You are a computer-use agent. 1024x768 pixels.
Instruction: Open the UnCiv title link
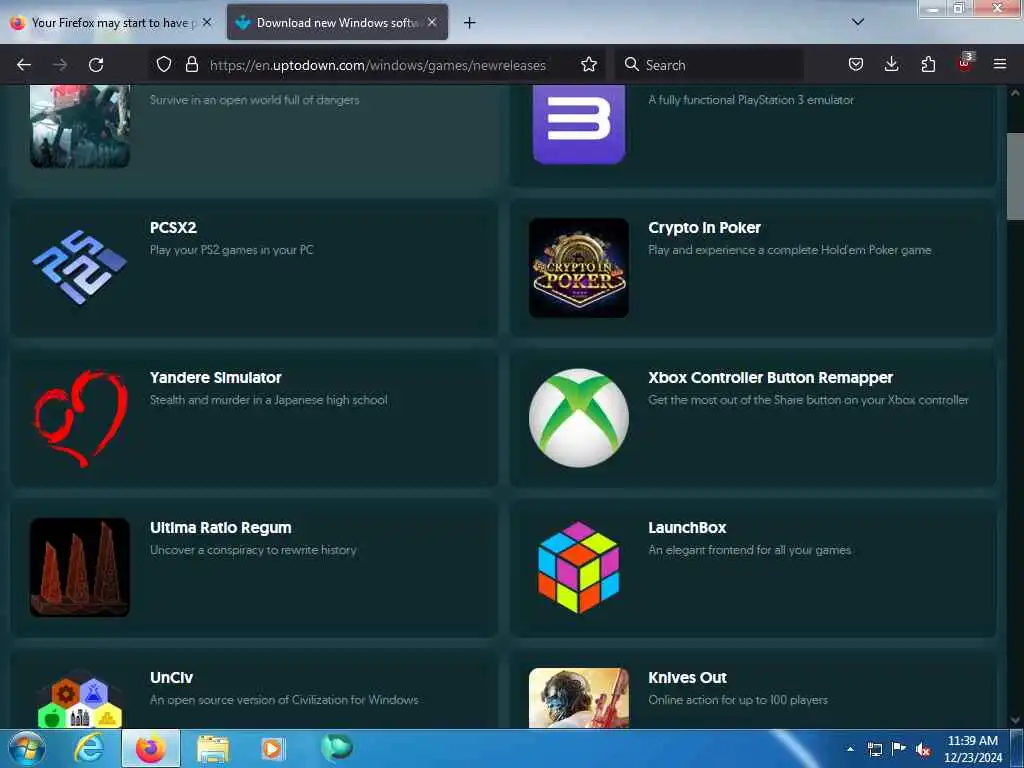click(171, 677)
